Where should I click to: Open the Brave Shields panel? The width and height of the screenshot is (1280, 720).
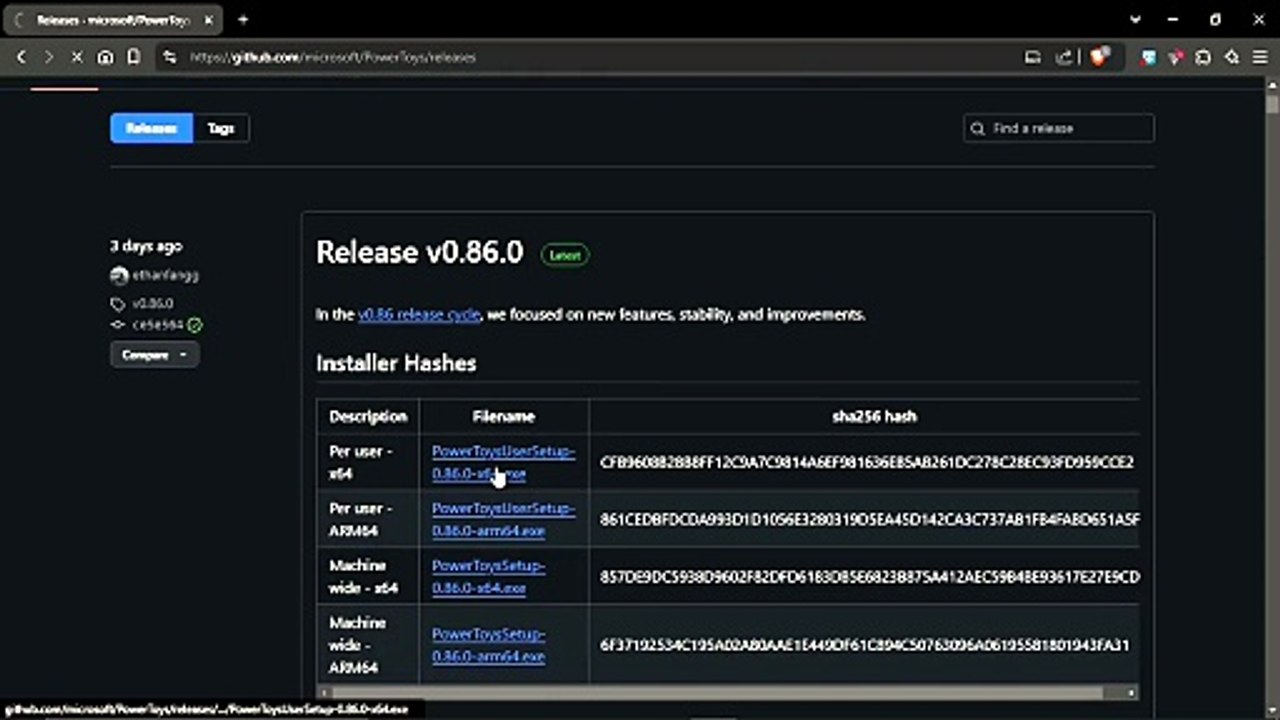click(1100, 57)
